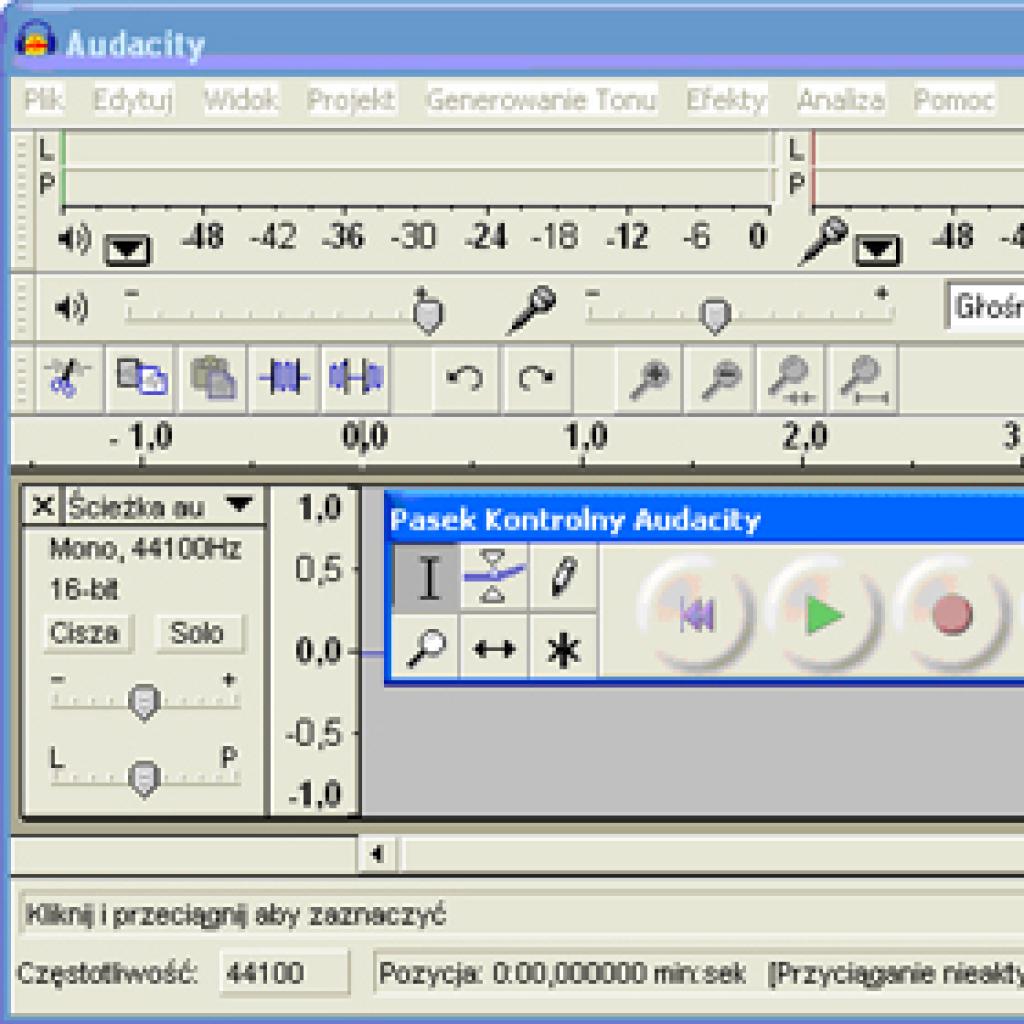Click the horizontal scrollbar left arrow
Image resolution: width=1024 pixels, height=1024 pixels.
[377, 854]
